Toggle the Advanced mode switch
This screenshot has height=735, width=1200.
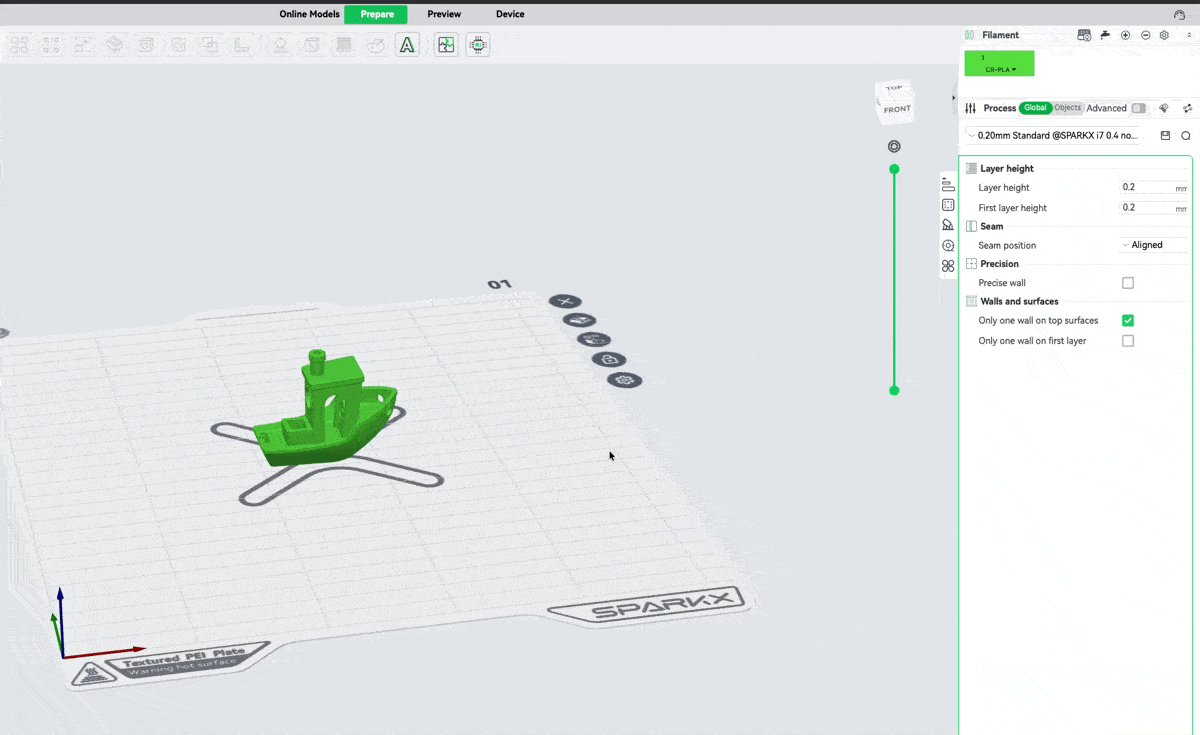click(1138, 108)
